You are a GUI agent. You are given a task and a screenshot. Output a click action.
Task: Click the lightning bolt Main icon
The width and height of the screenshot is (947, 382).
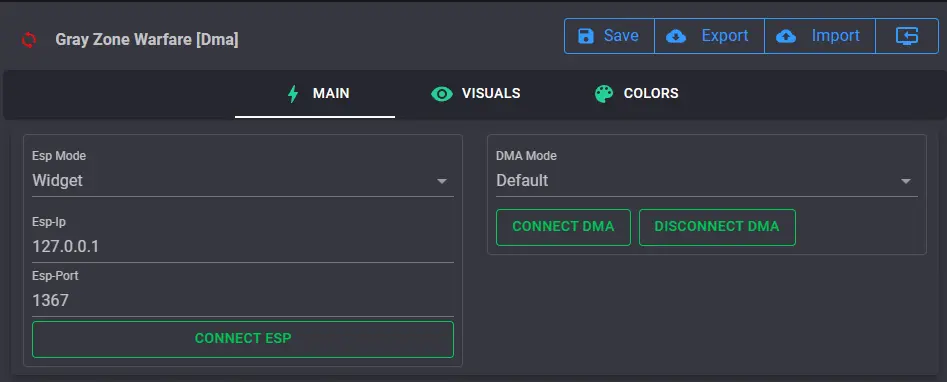(293, 94)
